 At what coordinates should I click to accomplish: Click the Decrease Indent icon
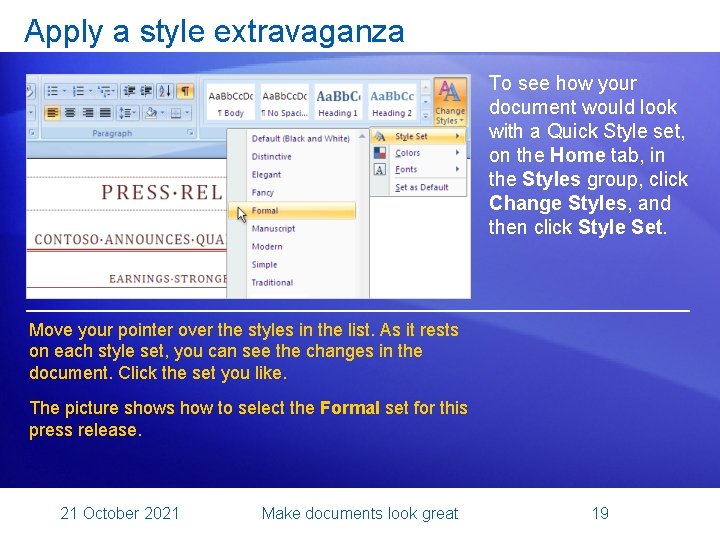click(129, 91)
